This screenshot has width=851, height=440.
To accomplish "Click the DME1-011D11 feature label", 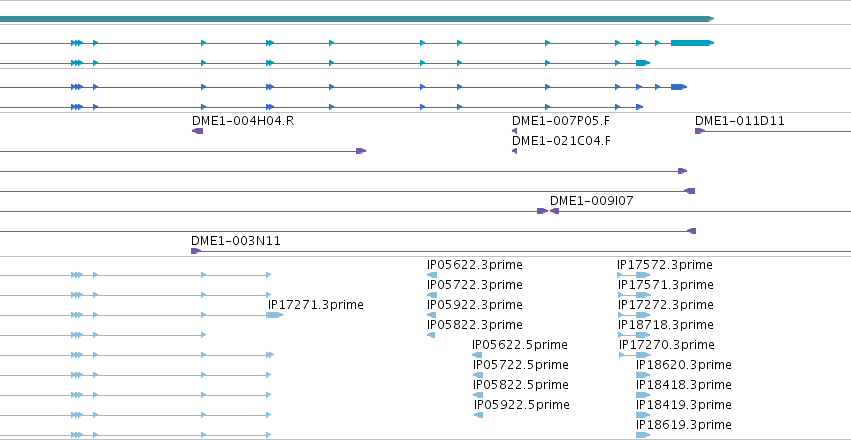I will (740, 120).
